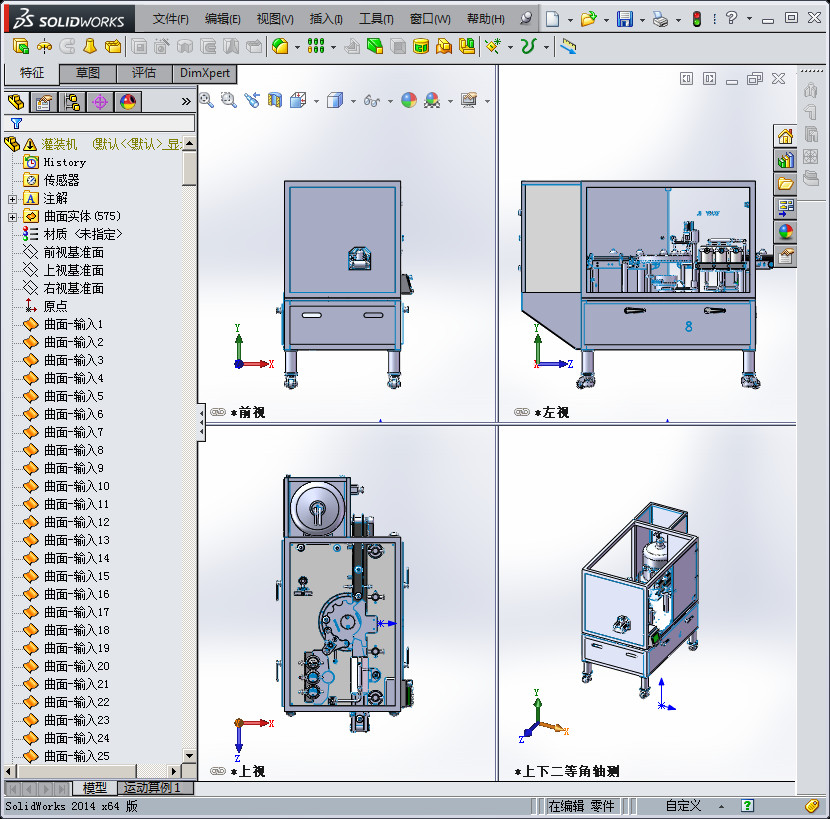
Task: Switch to the DimXpert tab
Action: pos(204,73)
